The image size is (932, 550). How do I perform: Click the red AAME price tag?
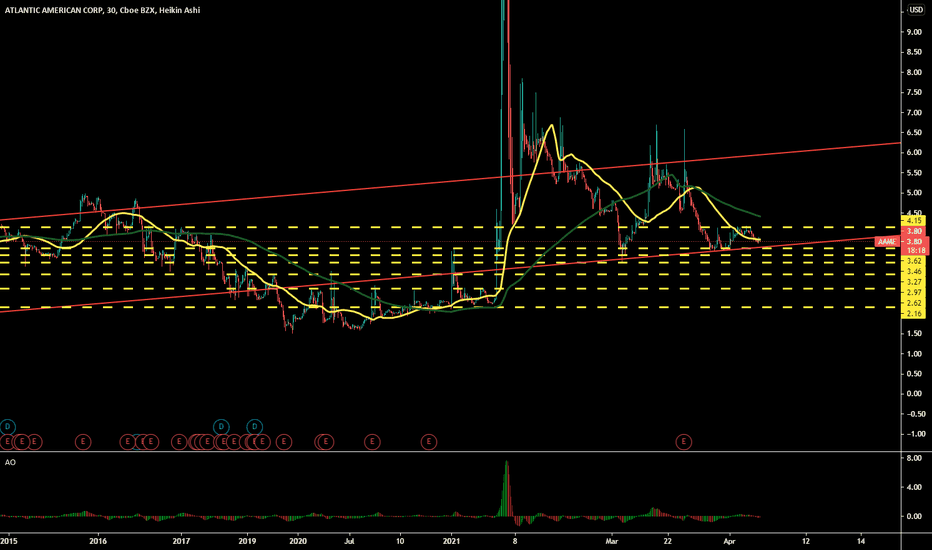click(887, 241)
